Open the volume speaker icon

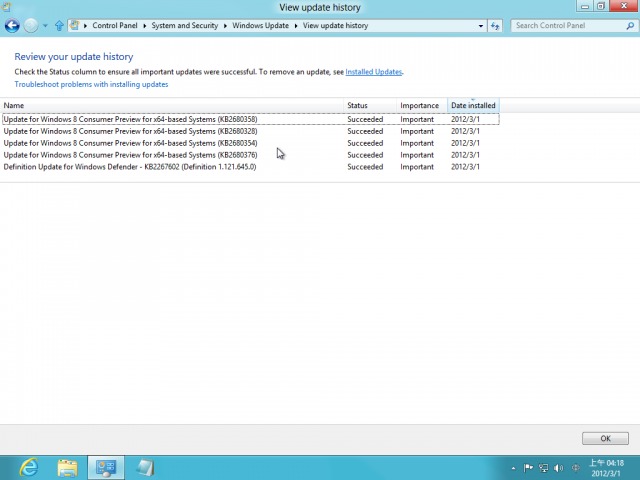pyautogui.click(x=558, y=468)
